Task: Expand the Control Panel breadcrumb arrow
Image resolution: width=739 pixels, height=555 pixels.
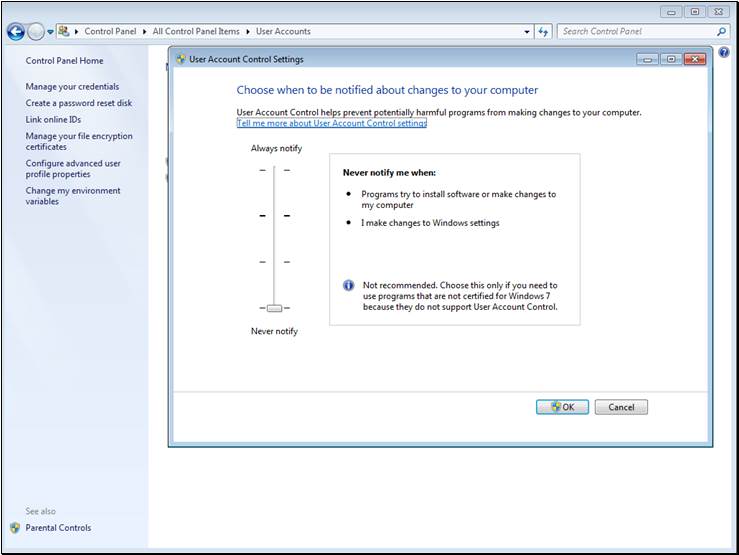Action: (144, 32)
